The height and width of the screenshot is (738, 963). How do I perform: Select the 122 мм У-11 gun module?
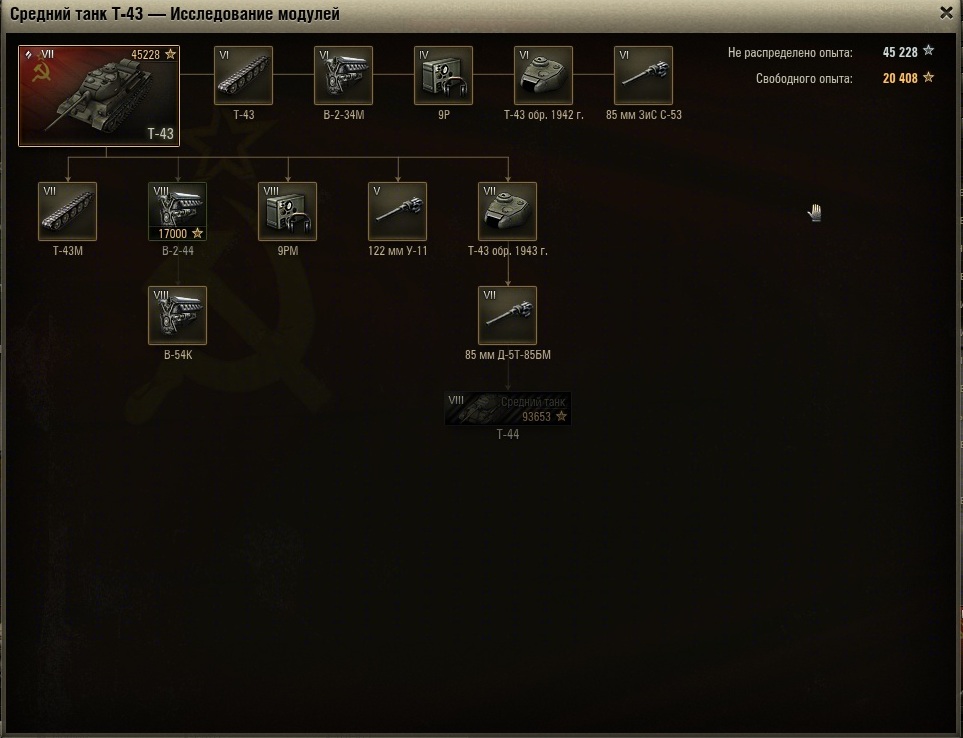tap(398, 211)
